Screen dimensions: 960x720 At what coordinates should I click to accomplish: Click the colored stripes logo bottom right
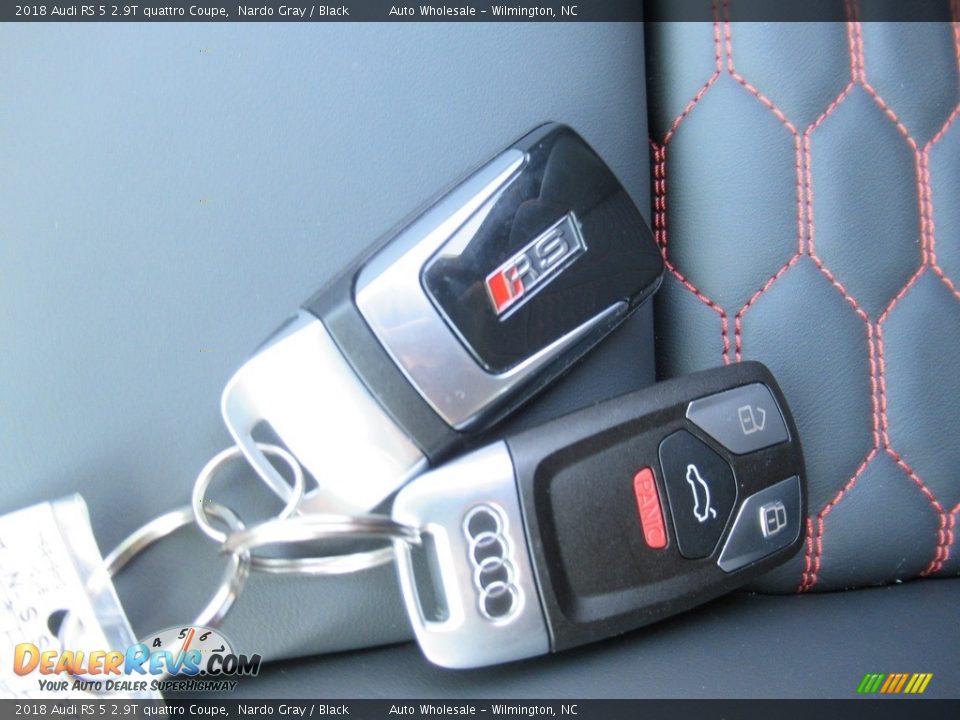(894, 683)
